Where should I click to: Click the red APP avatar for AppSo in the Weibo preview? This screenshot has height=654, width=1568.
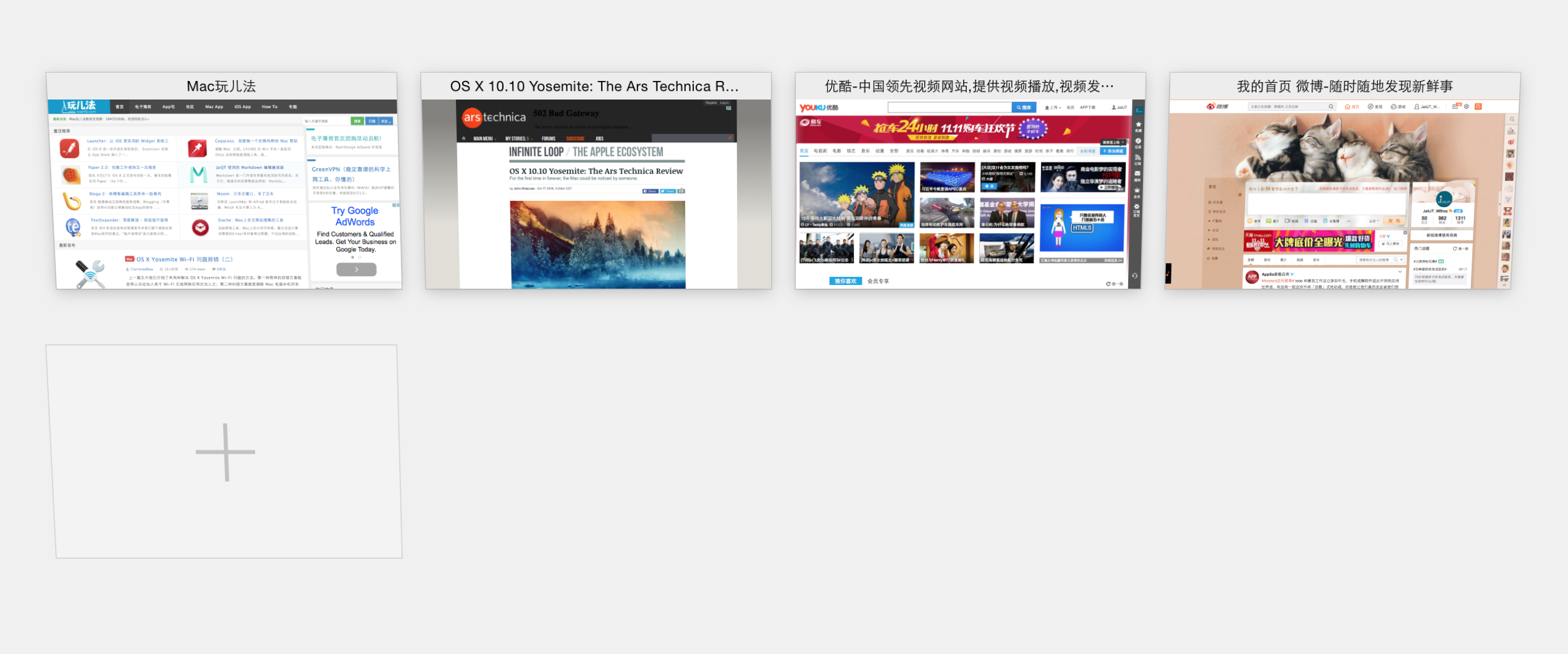point(1252,277)
